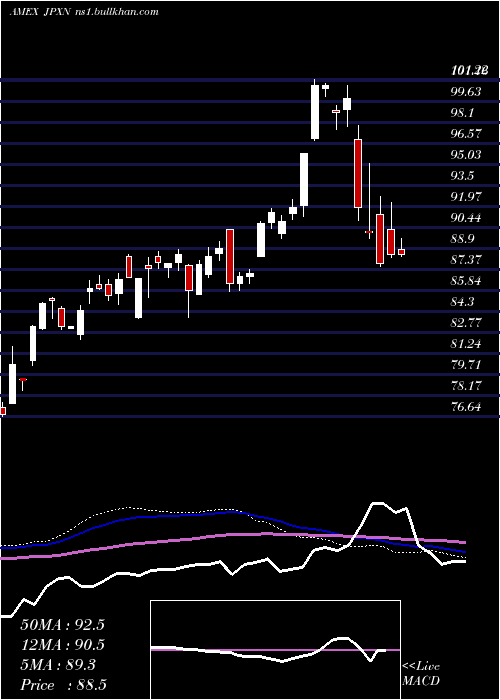Click the last small red candle on the right
The height and width of the screenshot is (700, 500).
pos(401,252)
